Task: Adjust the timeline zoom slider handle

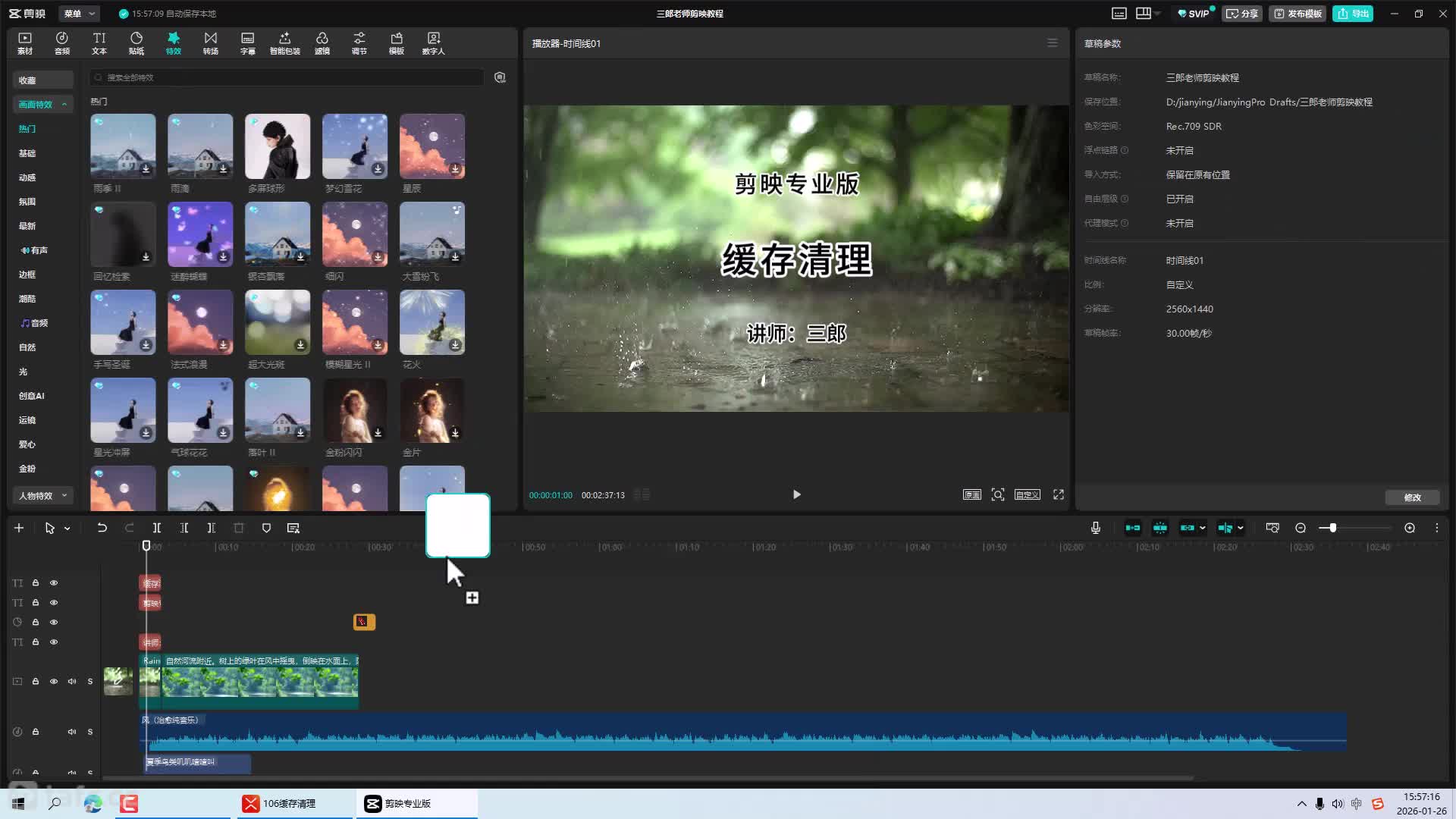Action: [x=1332, y=528]
